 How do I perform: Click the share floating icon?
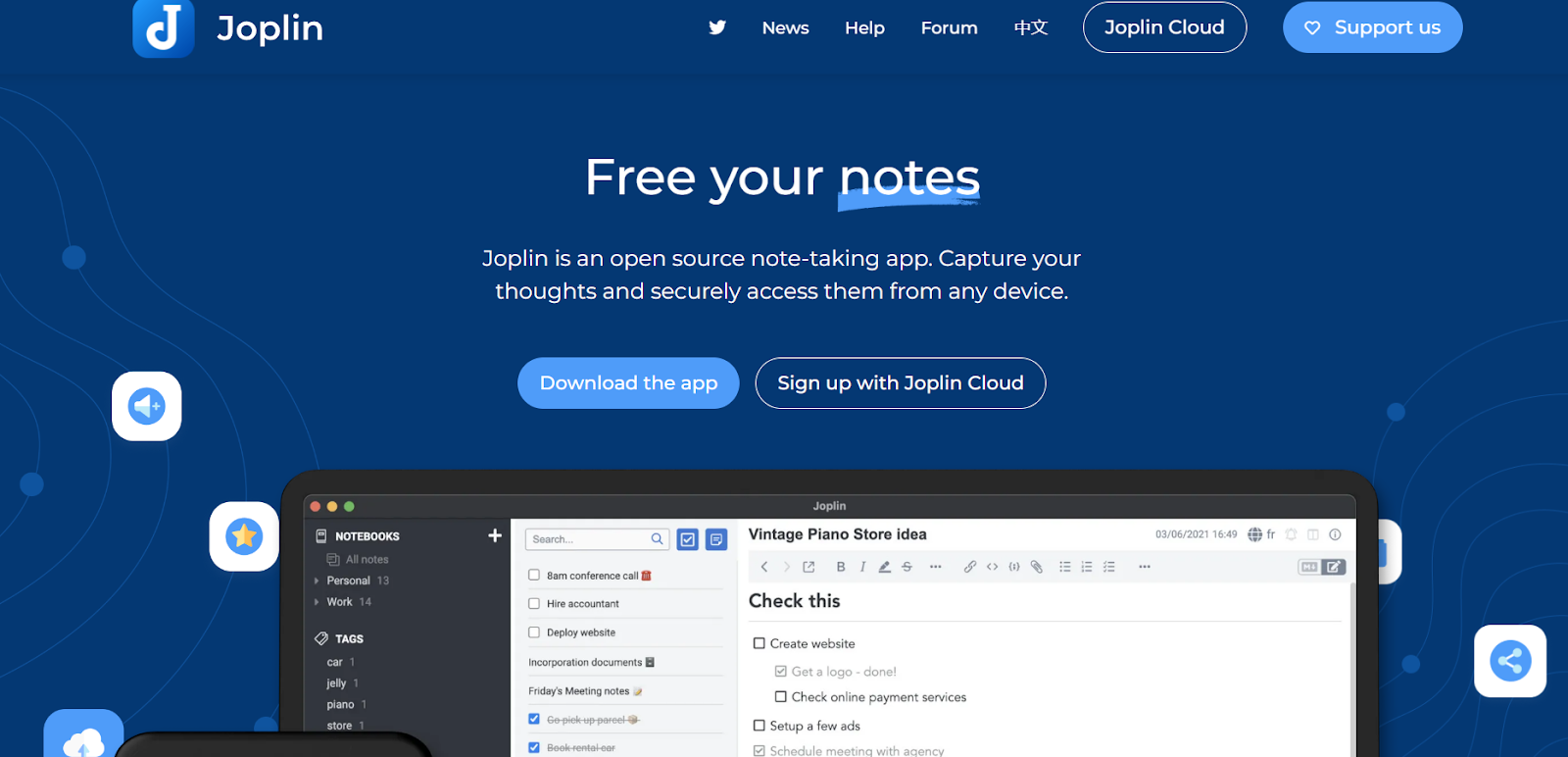[x=1510, y=661]
